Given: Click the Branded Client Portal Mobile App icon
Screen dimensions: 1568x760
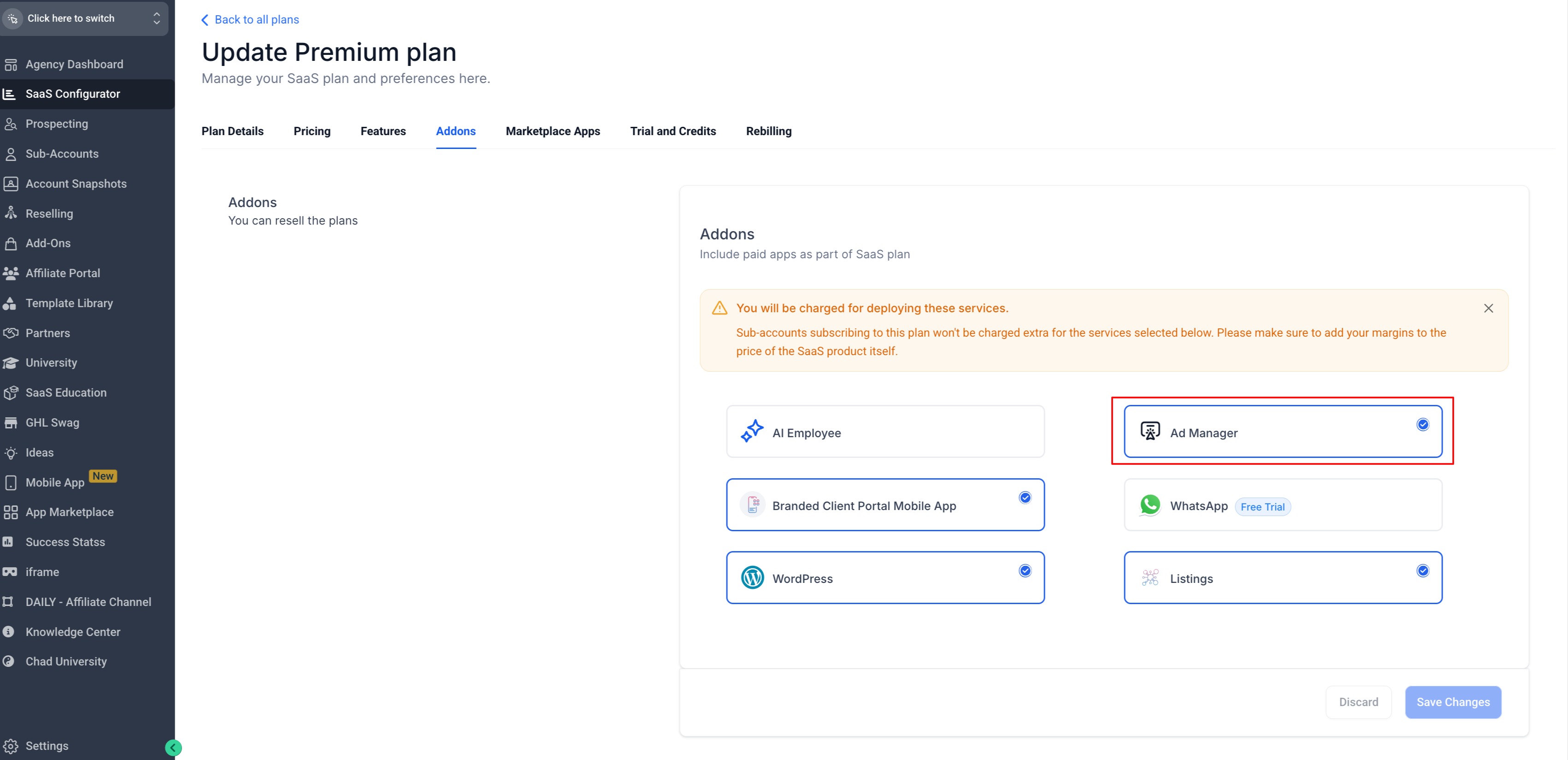Looking at the screenshot, I should pyautogui.click(x=752, y=505).
